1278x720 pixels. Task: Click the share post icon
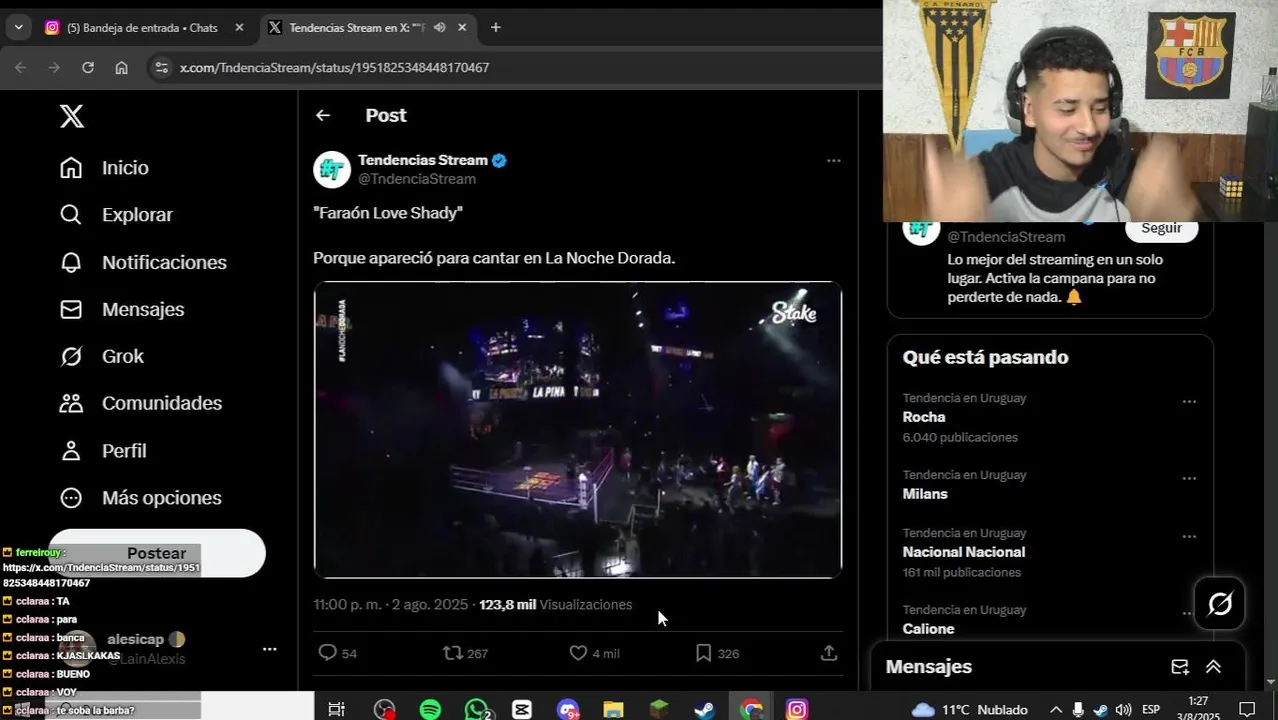coord(828,653)
